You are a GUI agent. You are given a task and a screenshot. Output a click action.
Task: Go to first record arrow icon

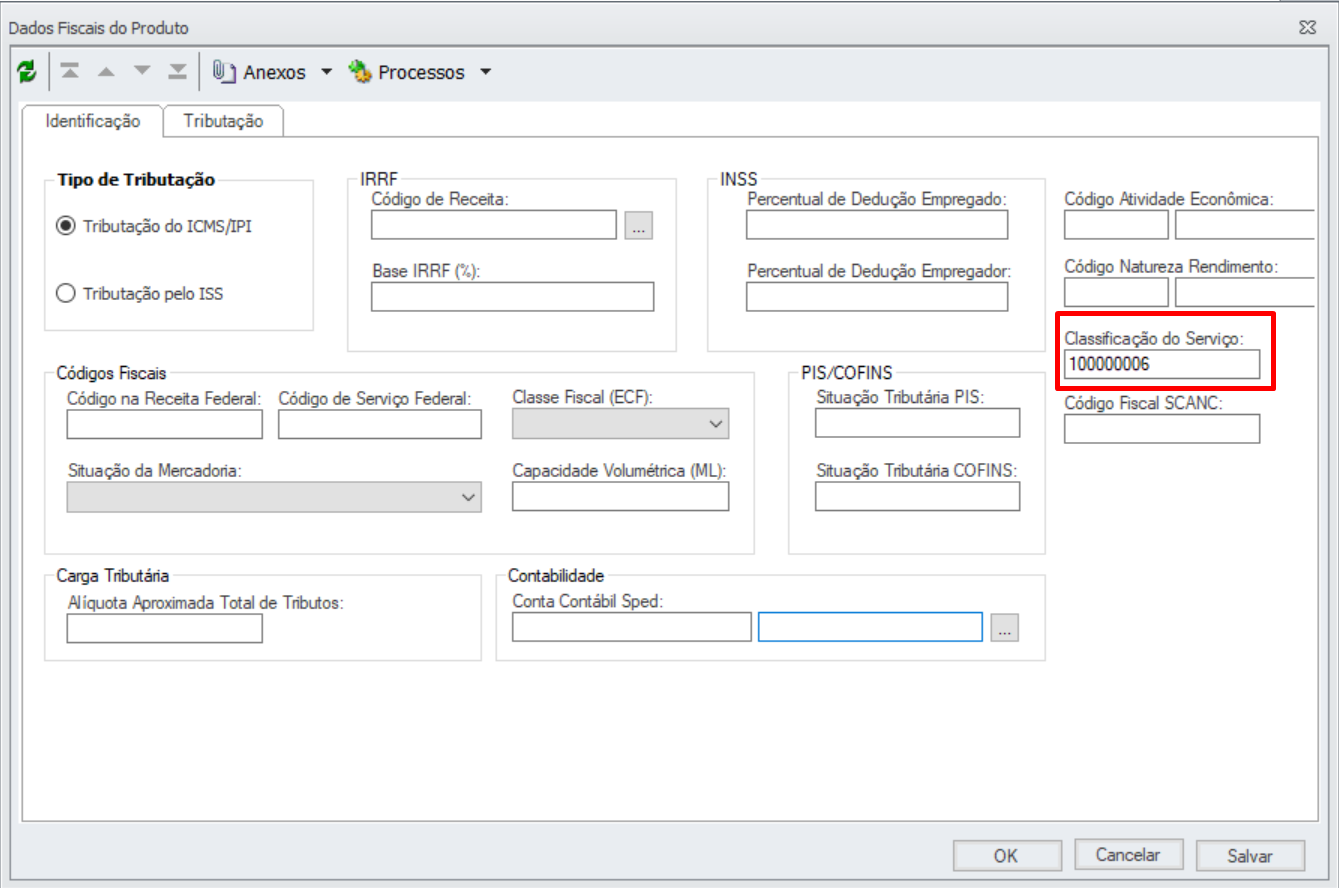click(x=69, y=72)
